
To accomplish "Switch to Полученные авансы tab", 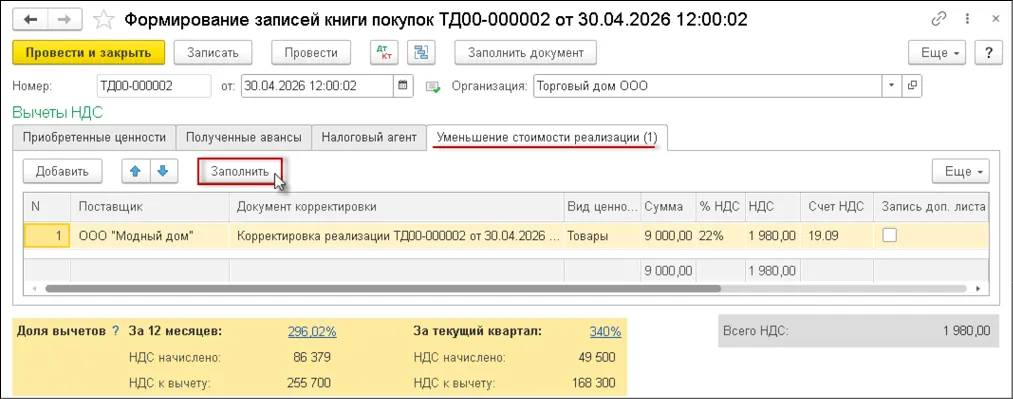I will click(x=244, y=137).
